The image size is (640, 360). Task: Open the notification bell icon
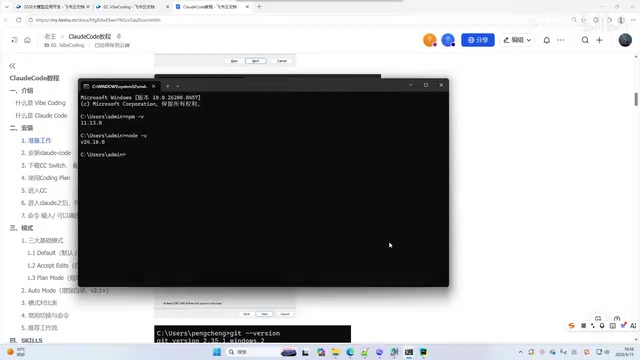[547, 40]
